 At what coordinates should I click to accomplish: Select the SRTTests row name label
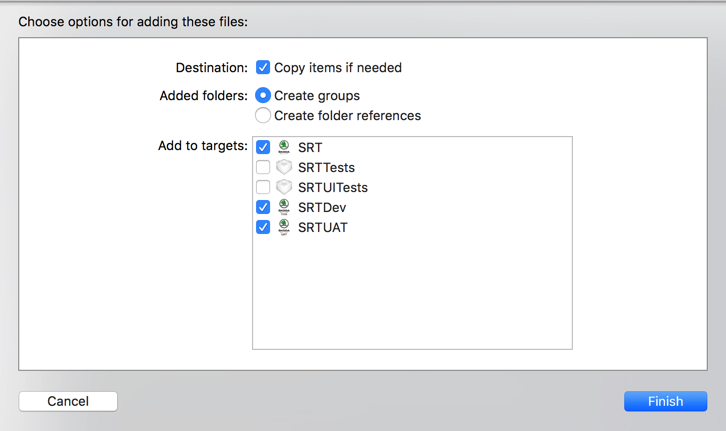click(326, 167)
